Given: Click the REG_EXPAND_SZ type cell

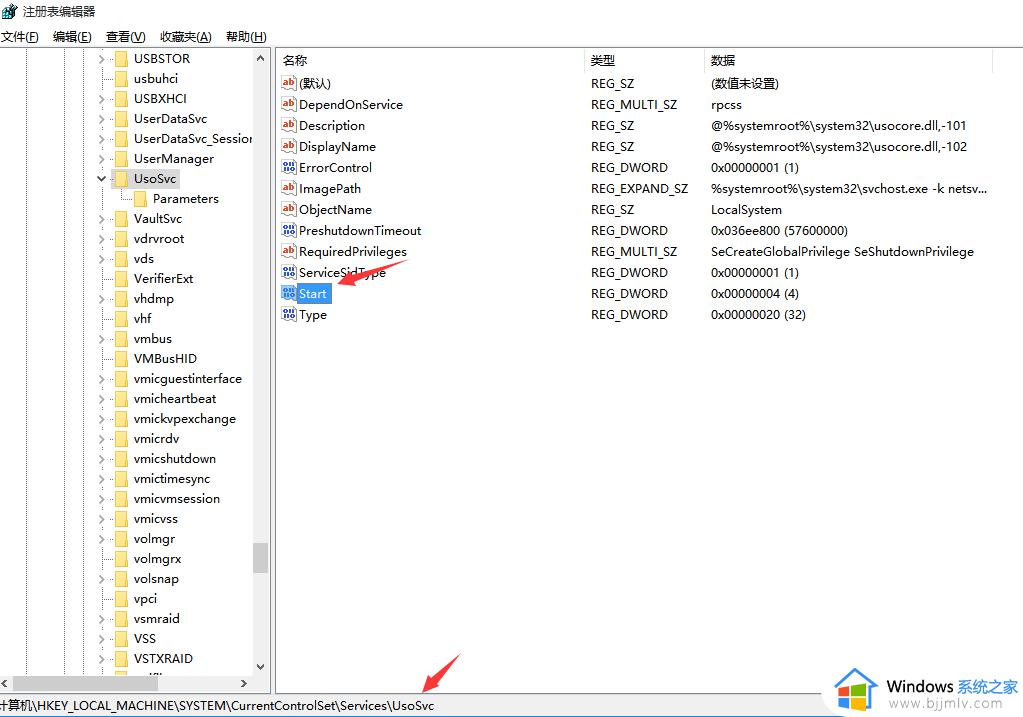Looking at the screenshot, I should 639,189.
